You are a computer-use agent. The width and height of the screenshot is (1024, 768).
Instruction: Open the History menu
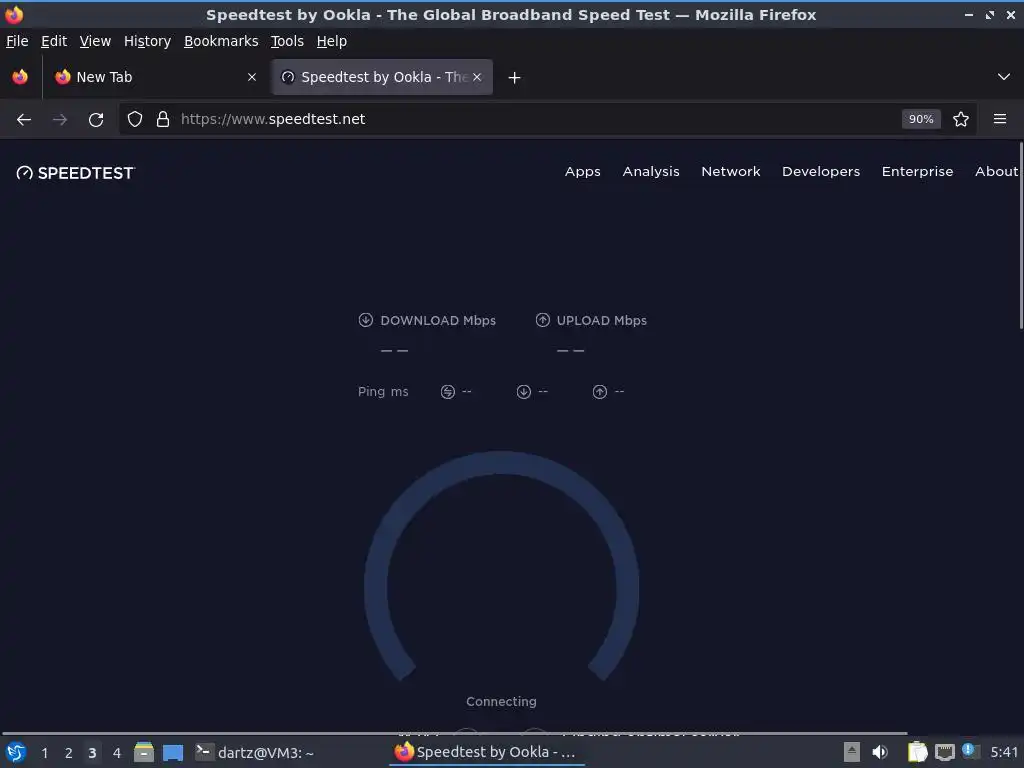(148, 41)
